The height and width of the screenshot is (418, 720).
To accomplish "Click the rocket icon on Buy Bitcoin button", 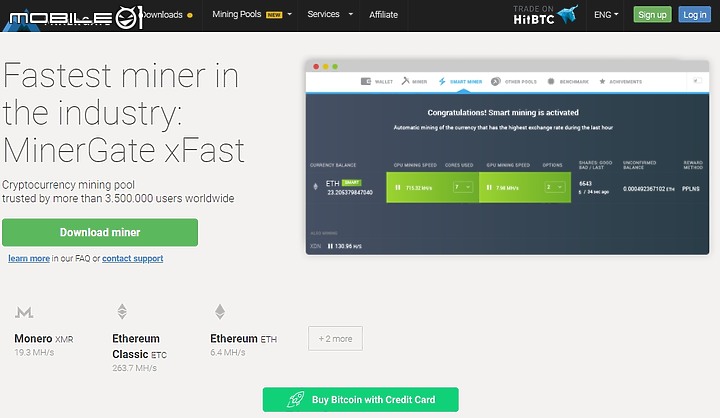I will click(295, 400).
